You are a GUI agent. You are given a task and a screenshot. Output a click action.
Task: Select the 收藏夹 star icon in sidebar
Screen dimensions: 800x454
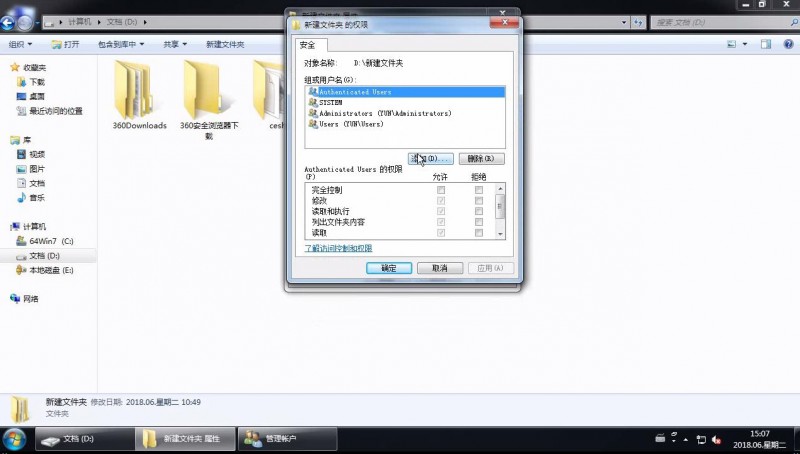point(15,67)
